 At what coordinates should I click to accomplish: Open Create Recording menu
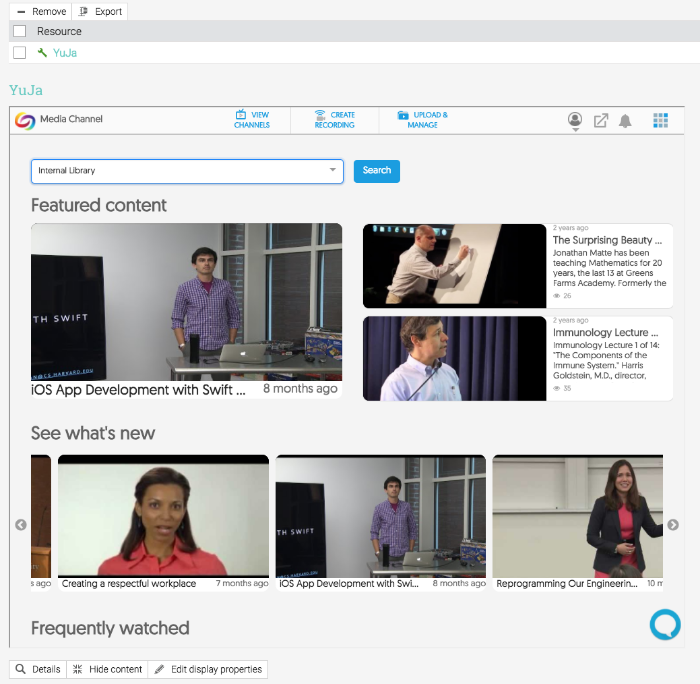tap(334, 120)
